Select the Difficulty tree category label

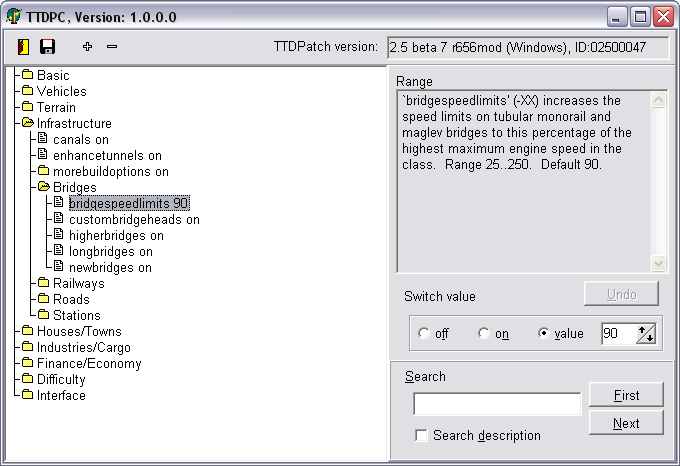pos(61,380)
